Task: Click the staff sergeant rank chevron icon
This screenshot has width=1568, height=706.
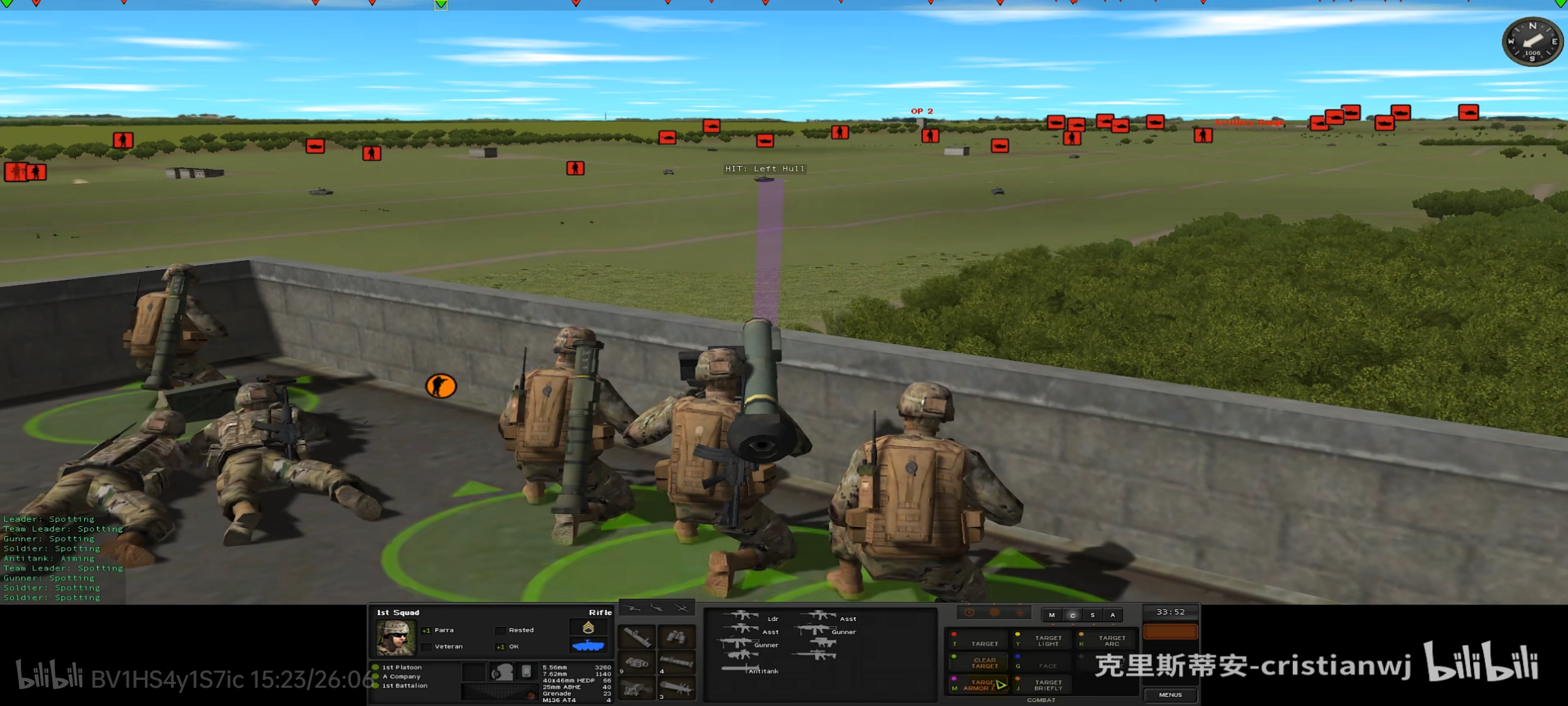Action: click(588, 628)
